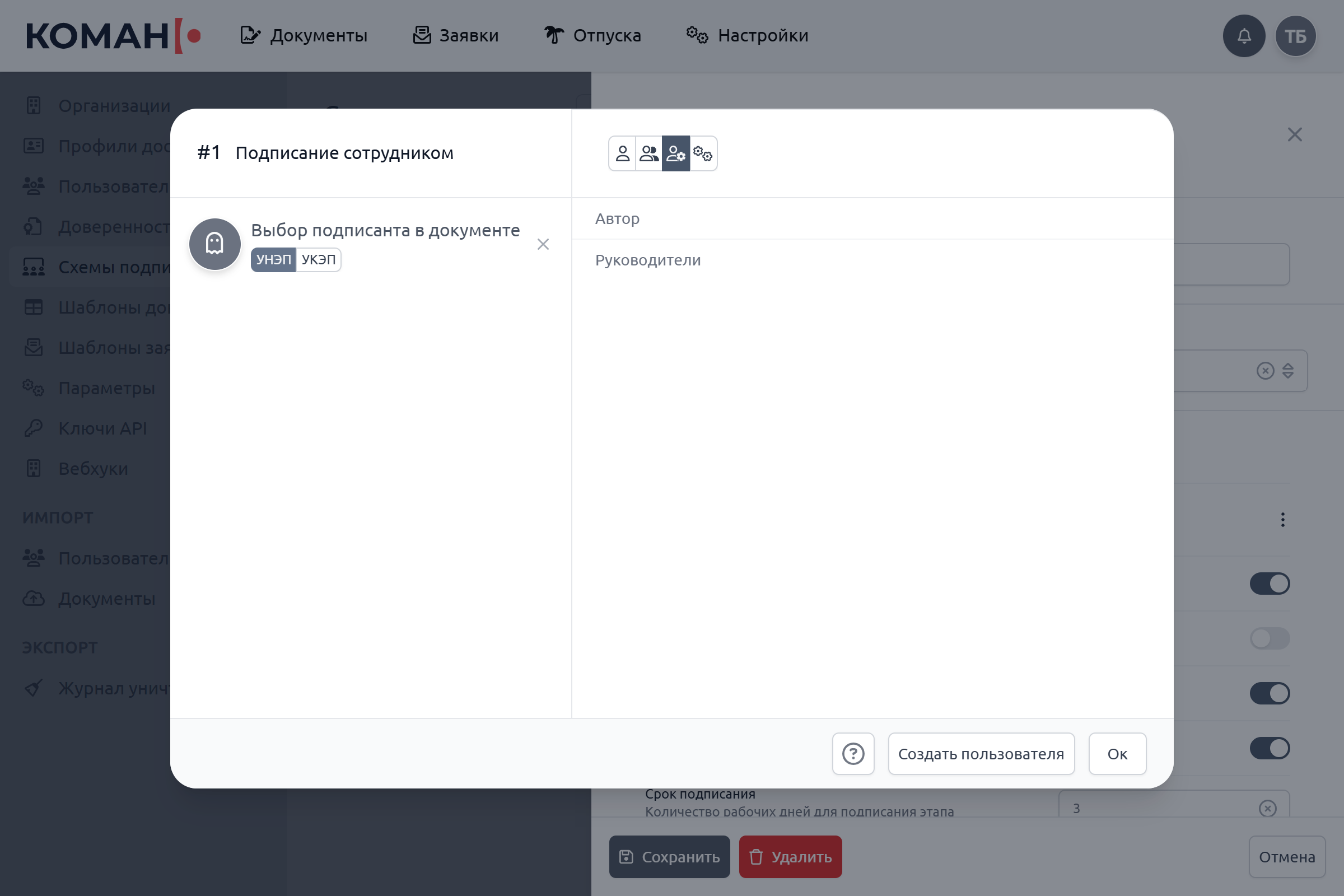Image resolution: width=1344 pixels, height=896 pixels.
Task: Choose the Автор role option
Action: 872,219
